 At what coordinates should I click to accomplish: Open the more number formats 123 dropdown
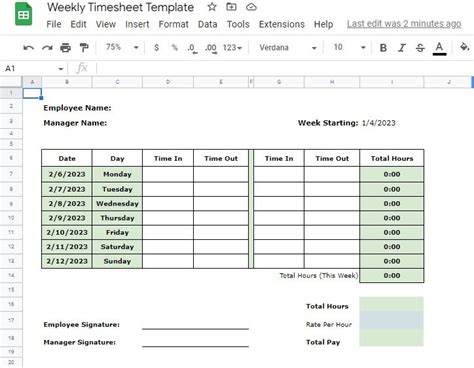coord(232,48)
